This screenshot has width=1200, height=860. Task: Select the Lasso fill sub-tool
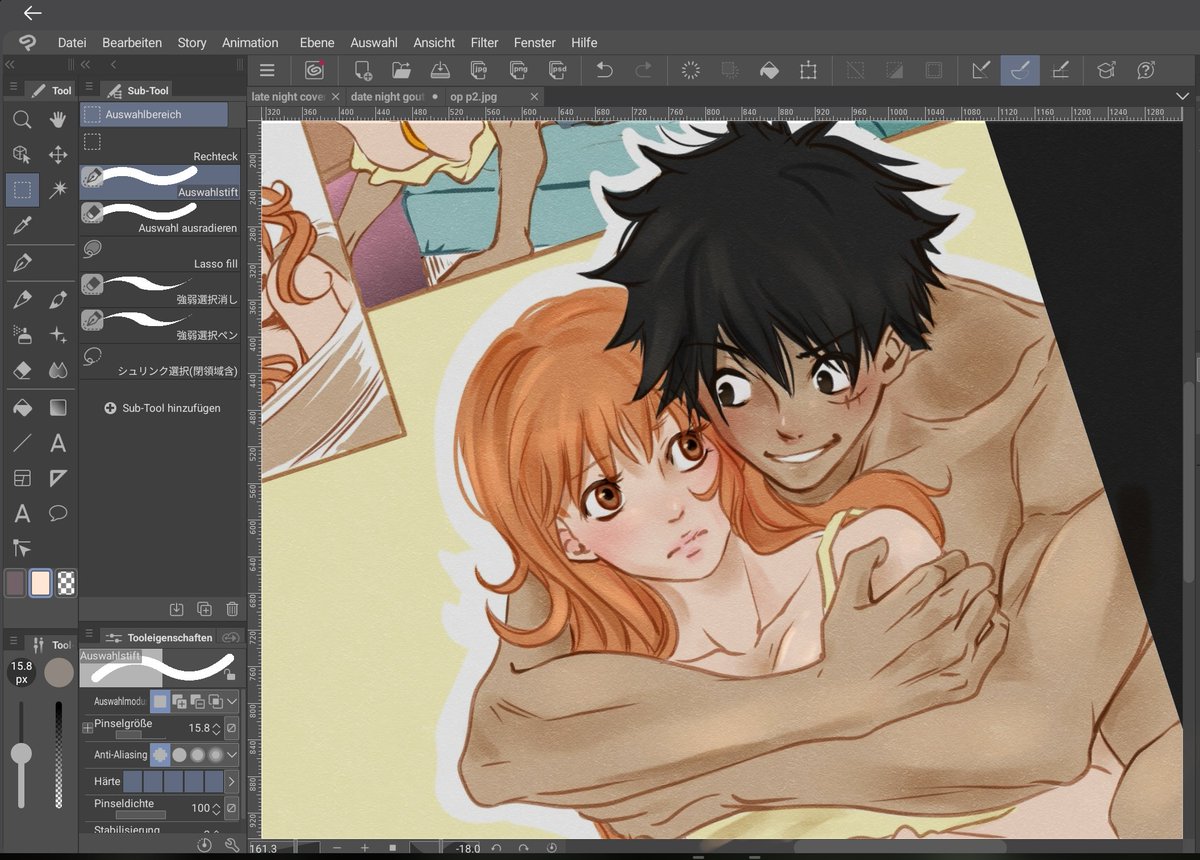pos(160,254)
